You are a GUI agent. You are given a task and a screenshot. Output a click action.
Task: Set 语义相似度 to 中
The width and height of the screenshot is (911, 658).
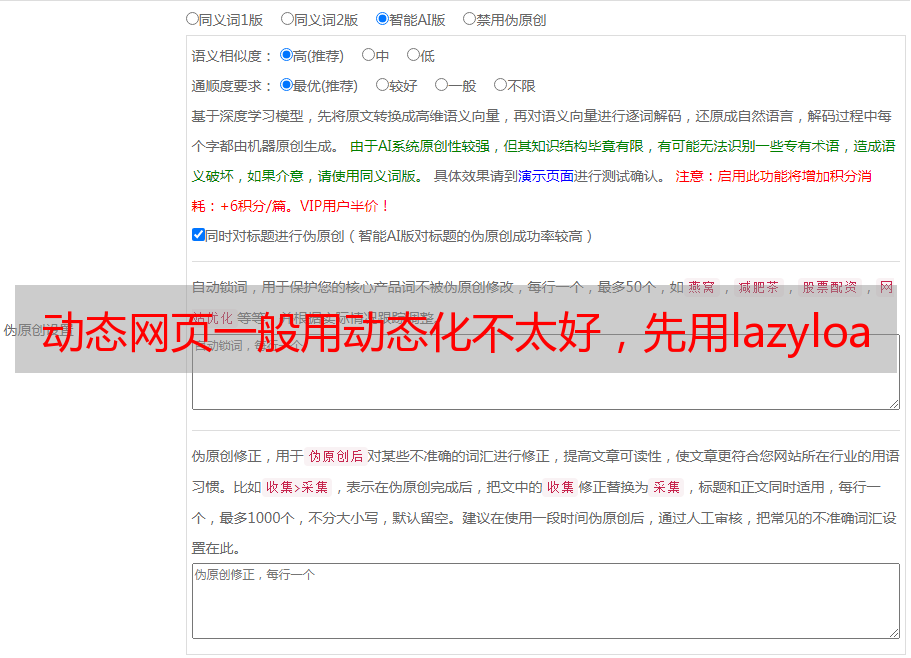(x=368, y=55)
